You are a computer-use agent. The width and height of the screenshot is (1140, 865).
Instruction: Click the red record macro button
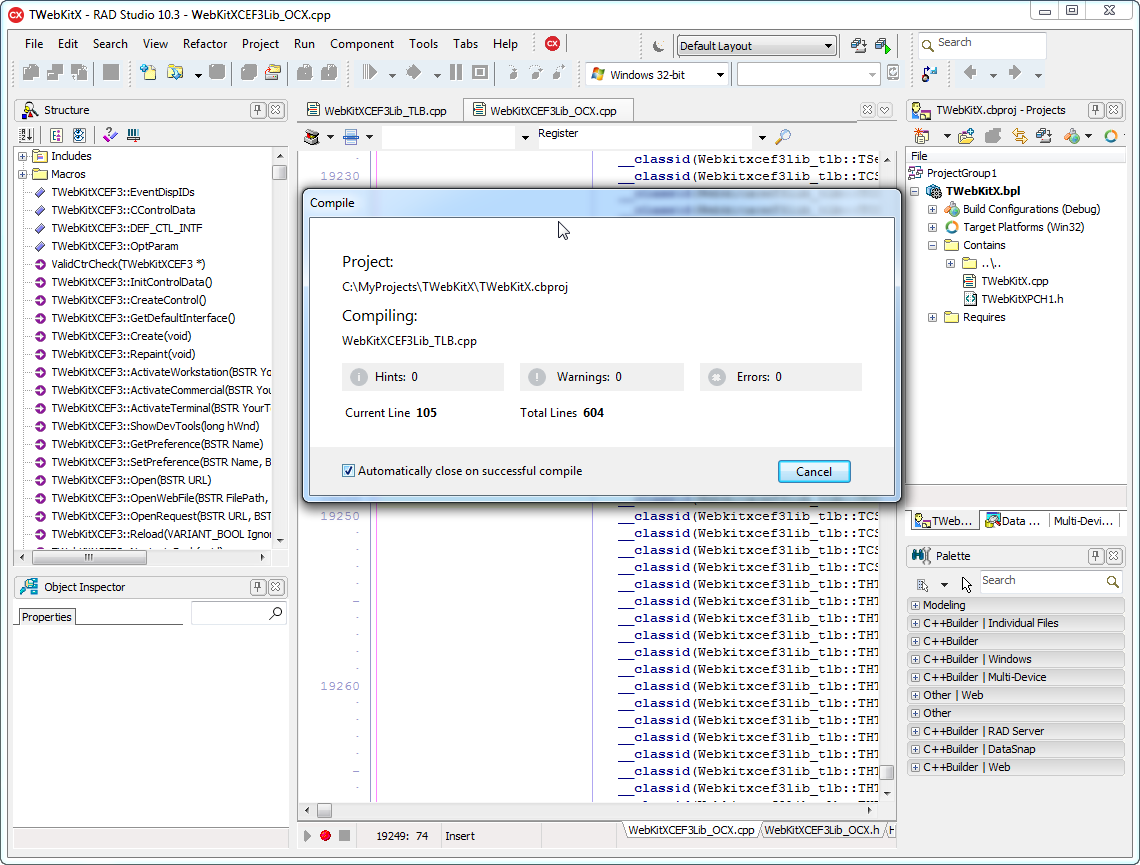click(326, 836)
